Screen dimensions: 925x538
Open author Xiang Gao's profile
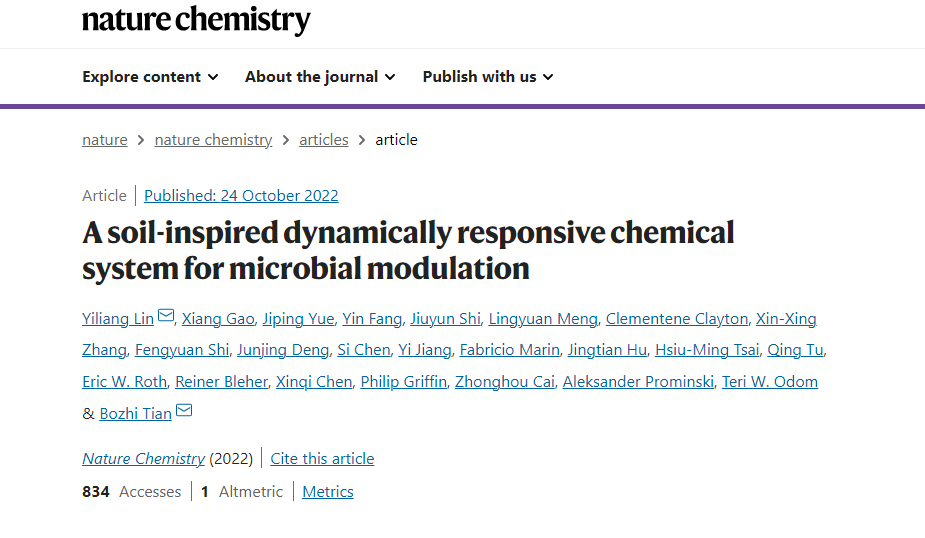click(x=218, y=319)
